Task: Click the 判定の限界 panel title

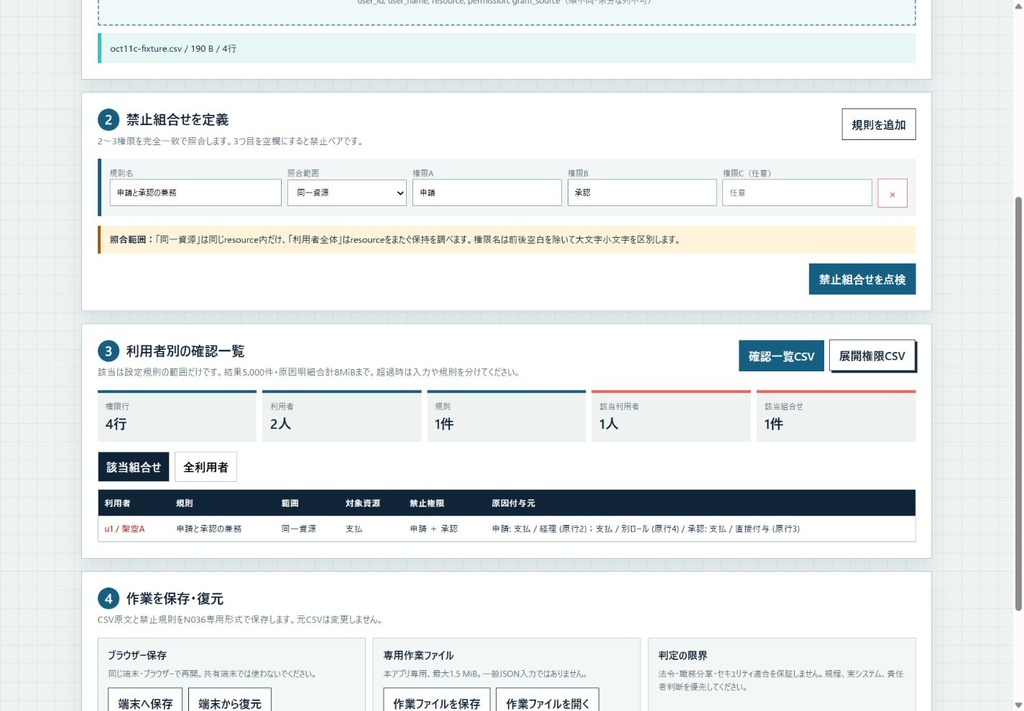Action: pyautogui.click(x=682, y=656)
